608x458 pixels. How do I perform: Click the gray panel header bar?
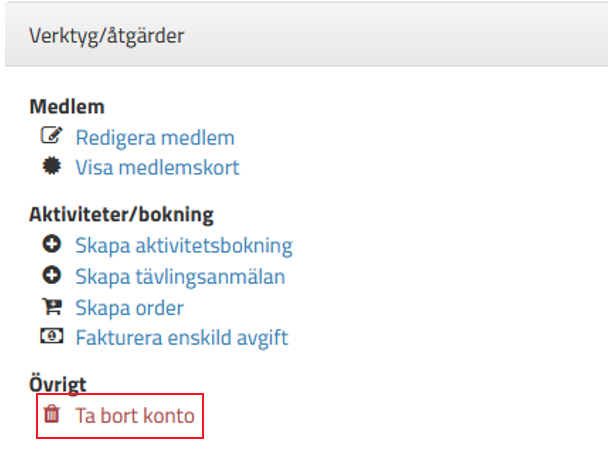click(400, 36)
